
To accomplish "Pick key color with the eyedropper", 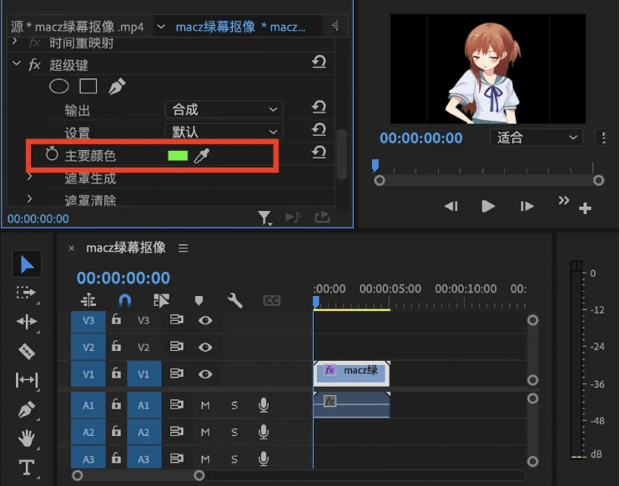I will (201, 156).
